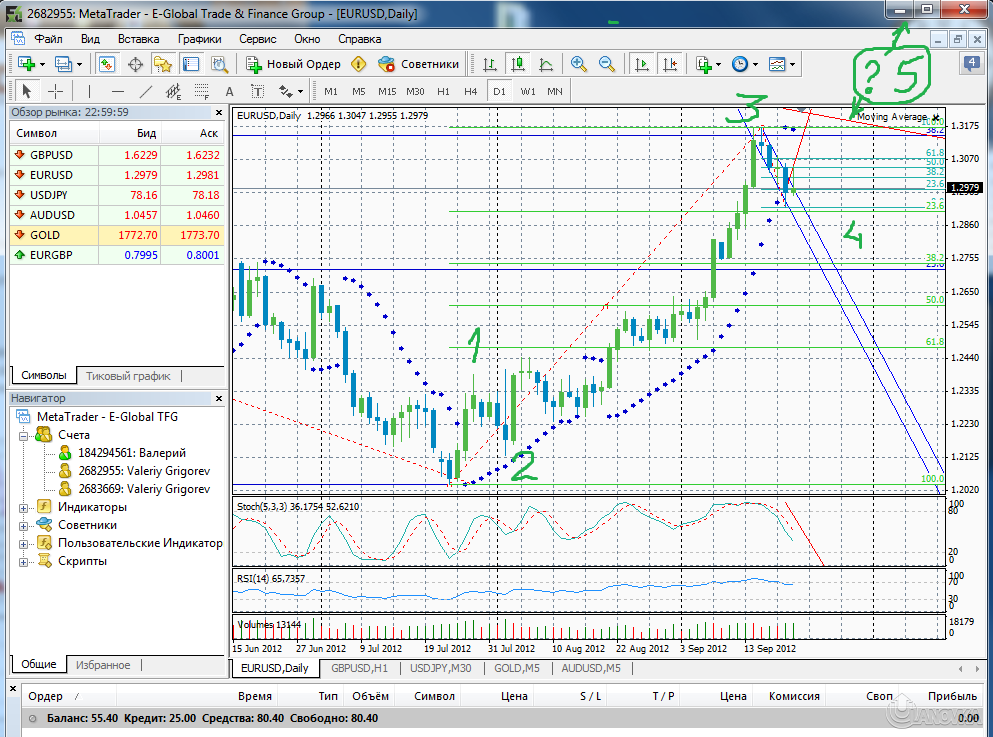Select the text annotation tool A

pyautogui.click(x=228, y=90)
